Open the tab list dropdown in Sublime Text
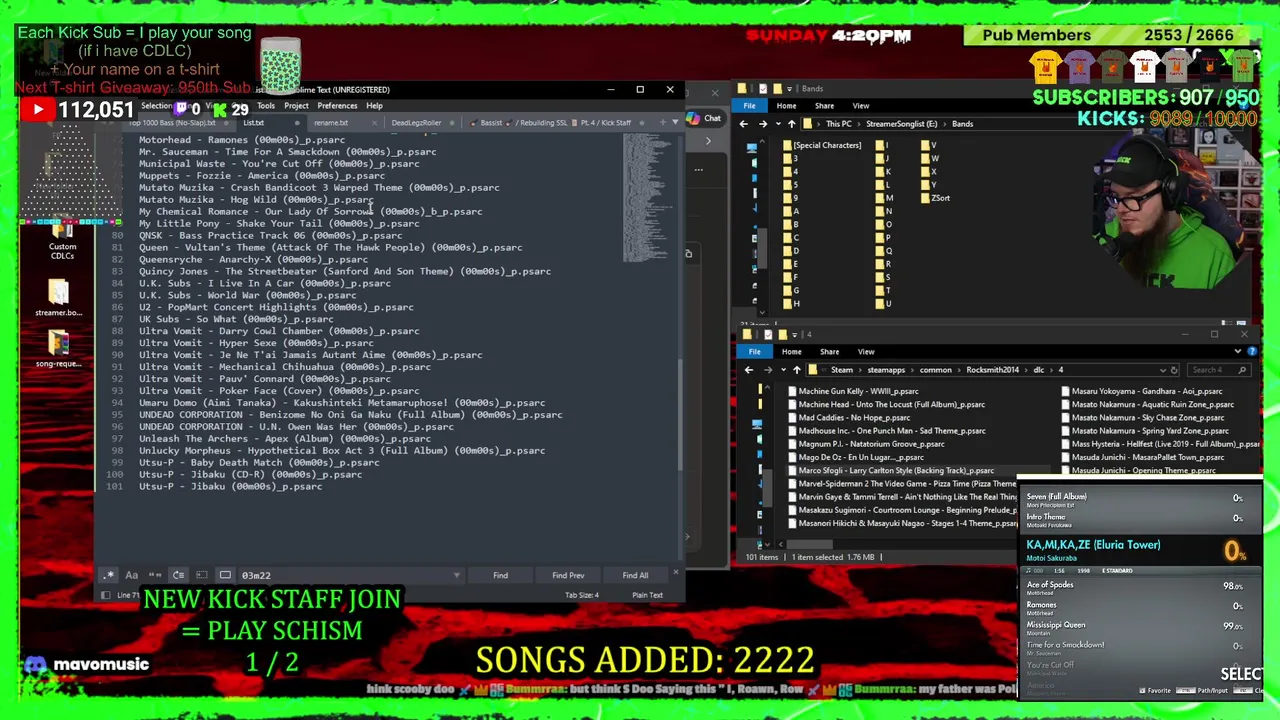Viewport: 1280px width, 720px height. click(x=675, y=122)
